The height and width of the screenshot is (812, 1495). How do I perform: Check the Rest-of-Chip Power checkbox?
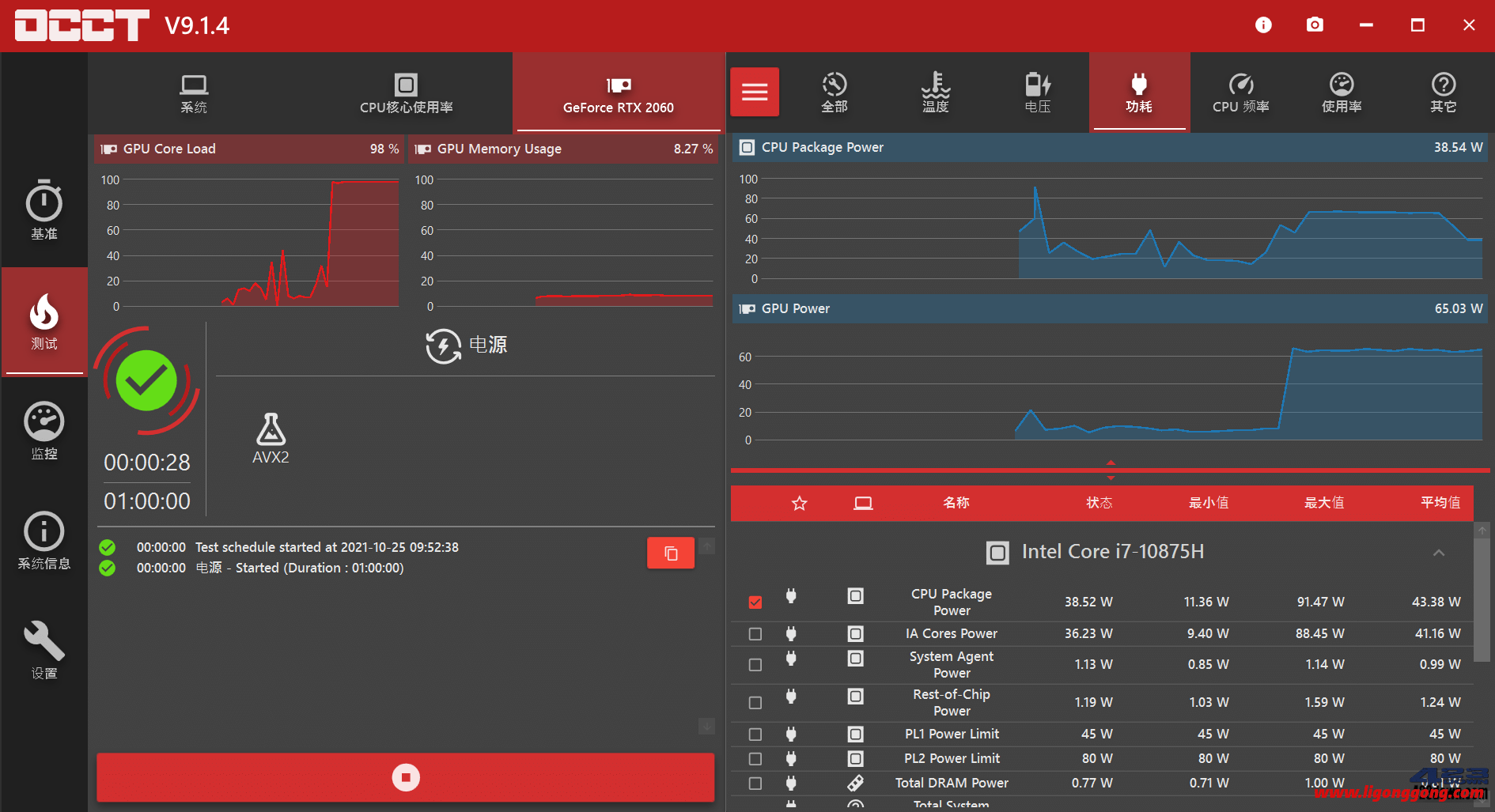pos(755,703)
